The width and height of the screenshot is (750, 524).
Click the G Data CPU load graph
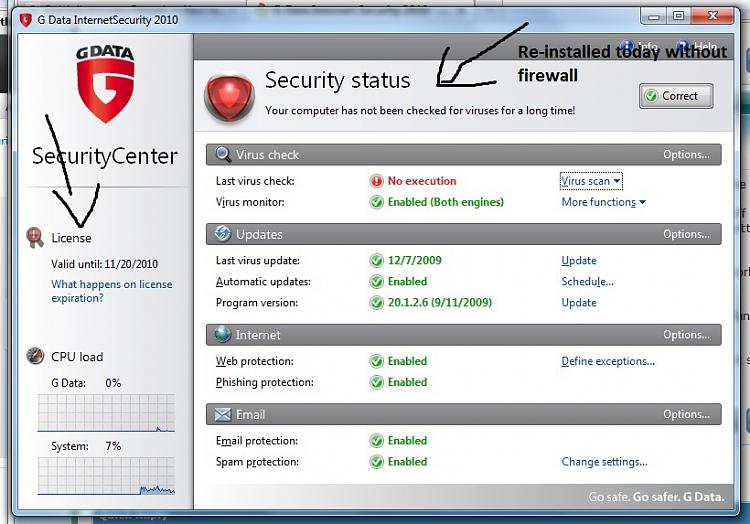[x=106, y=413]
